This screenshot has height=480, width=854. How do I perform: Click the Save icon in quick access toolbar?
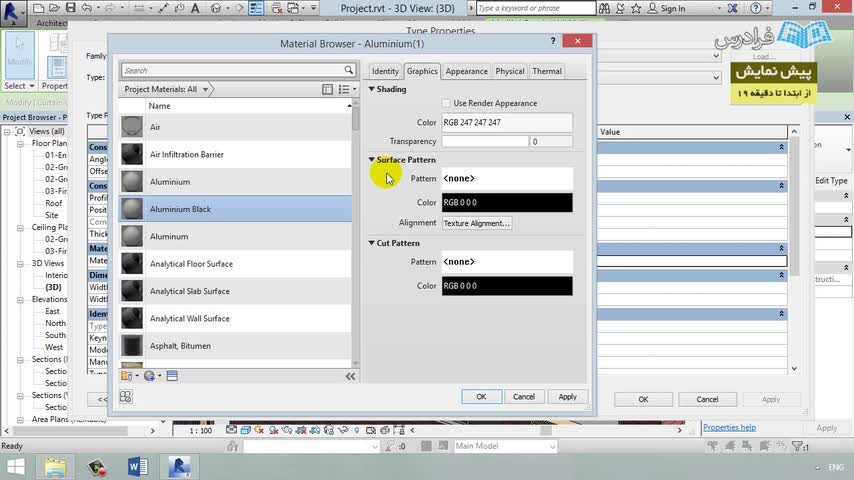pos(70,8)
